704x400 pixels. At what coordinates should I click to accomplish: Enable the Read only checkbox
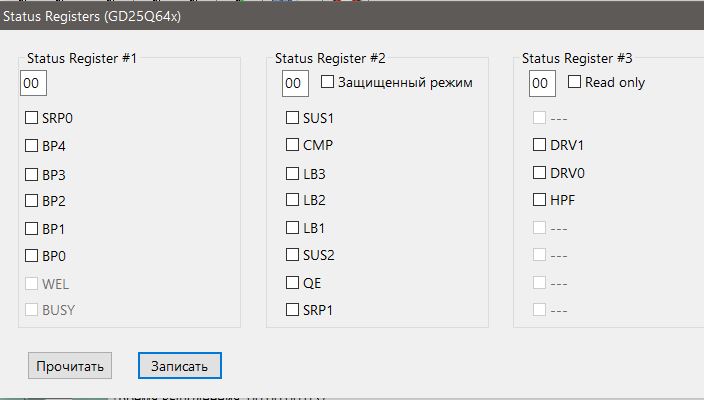point(575,82)
